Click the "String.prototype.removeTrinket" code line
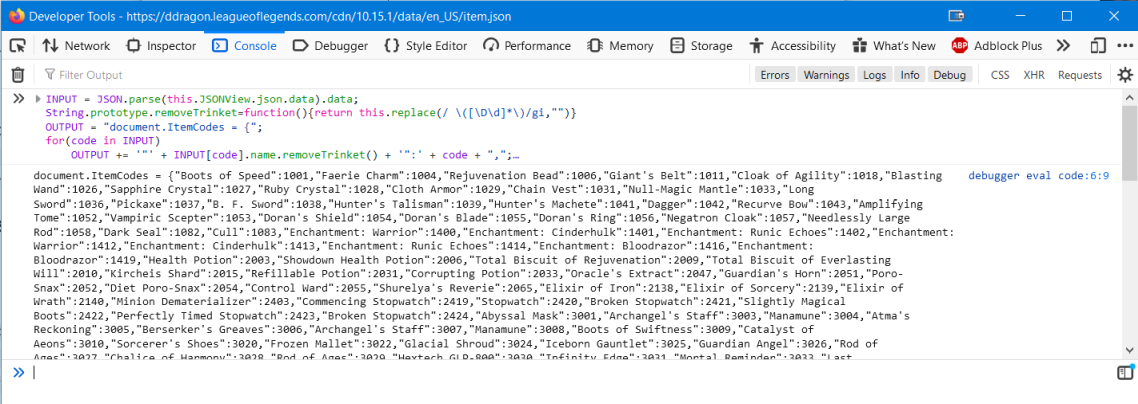Image resolution: width=1138 pixels, height=404 pixels. pyautogui.click(x=311, y=113)
